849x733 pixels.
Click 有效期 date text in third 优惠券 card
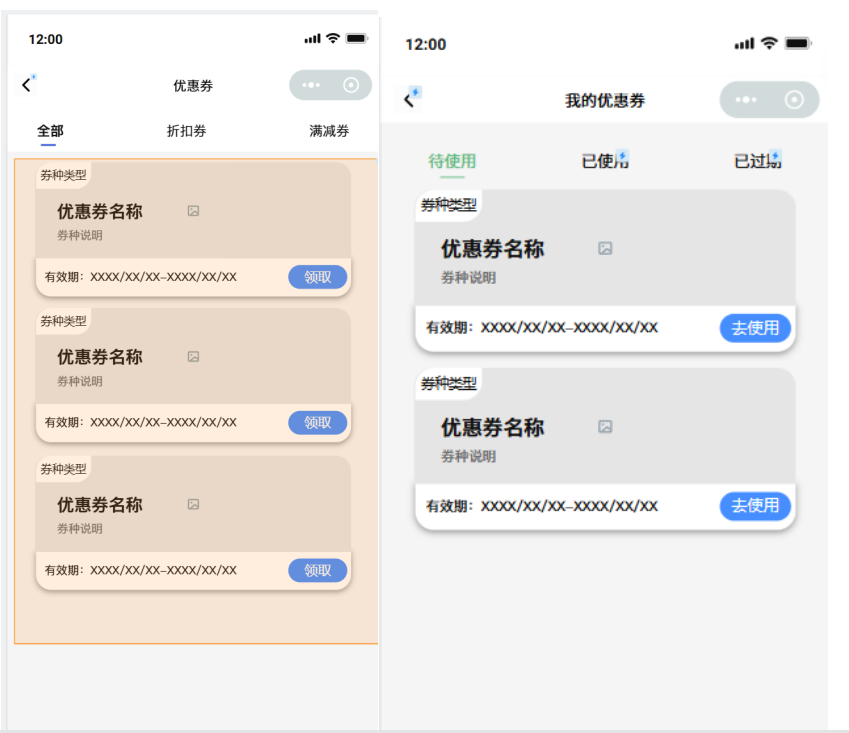click(141, 570)
